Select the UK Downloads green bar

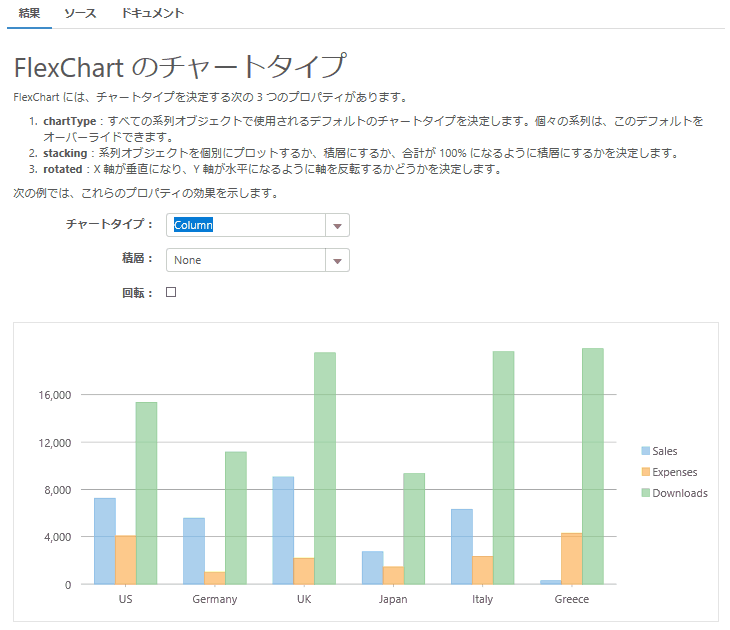coord(325,468)
